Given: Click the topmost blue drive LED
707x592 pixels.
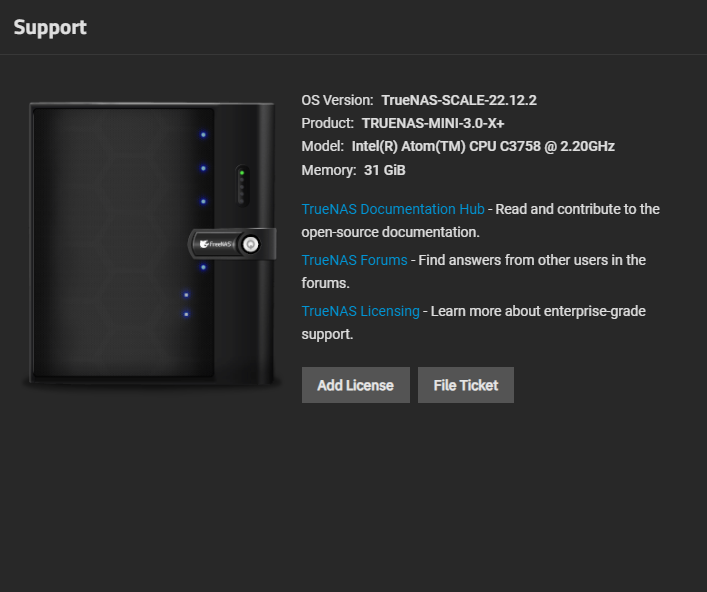Looking at the screenshot, I should pyautogui.click(x=203, y=135).
